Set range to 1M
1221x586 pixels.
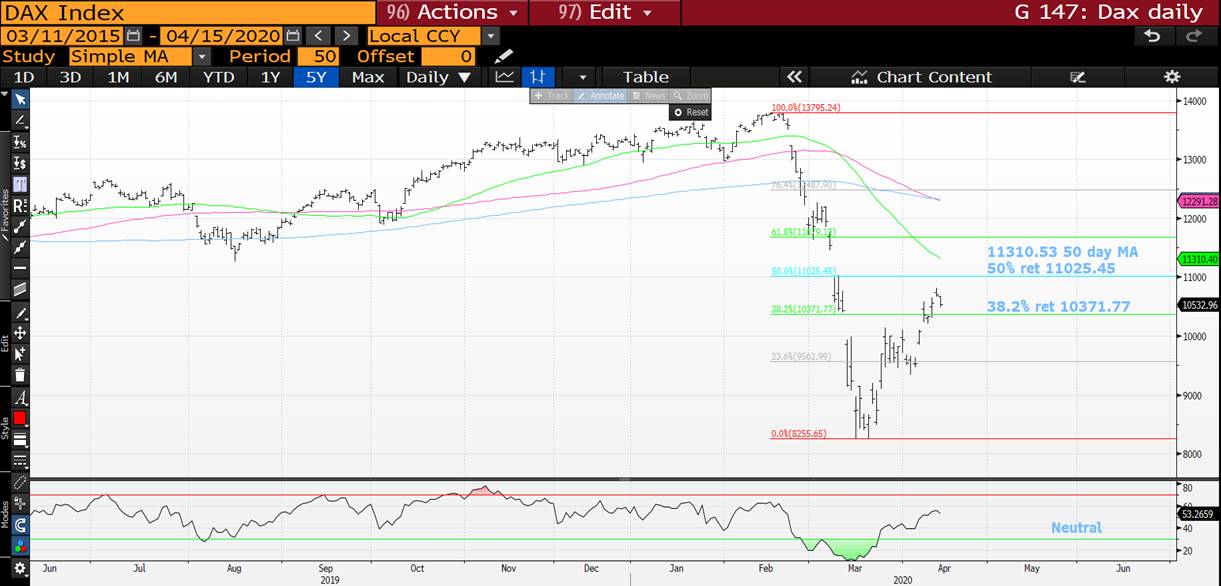(x=118, y=77)
